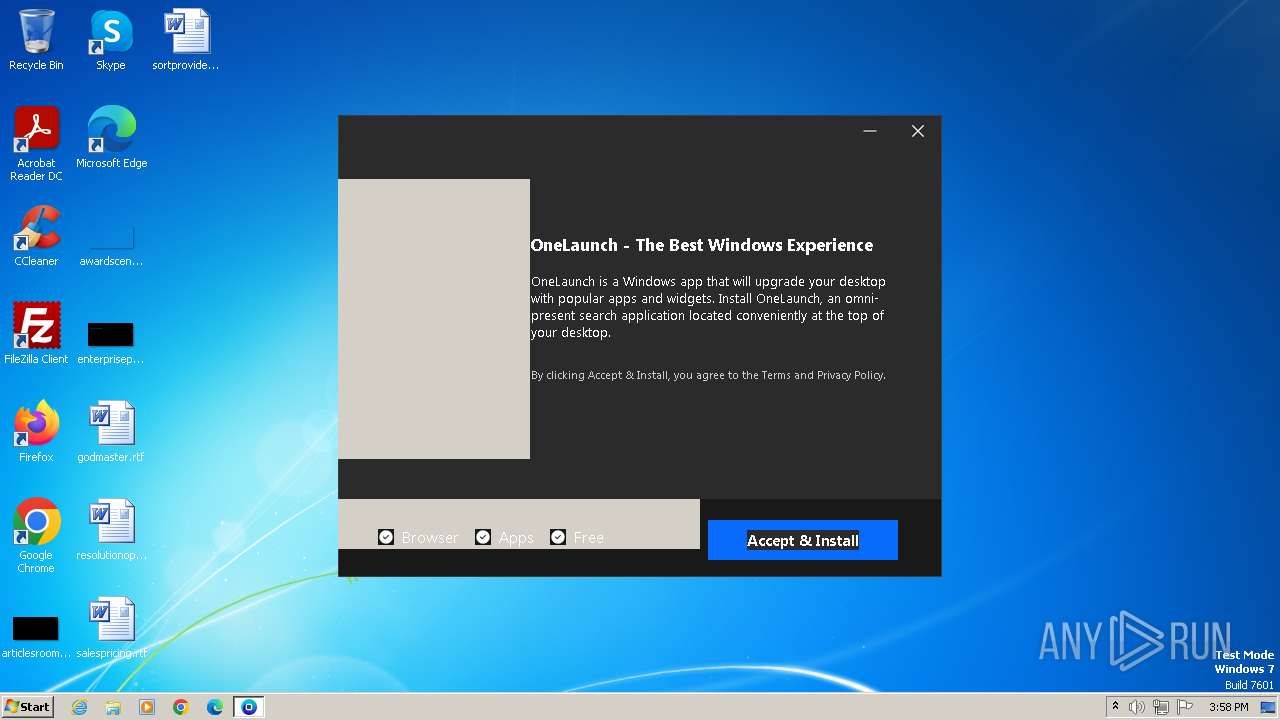1280x720 pixels.
Task: Open the resolutionop document icon
Action: (111, 530)
